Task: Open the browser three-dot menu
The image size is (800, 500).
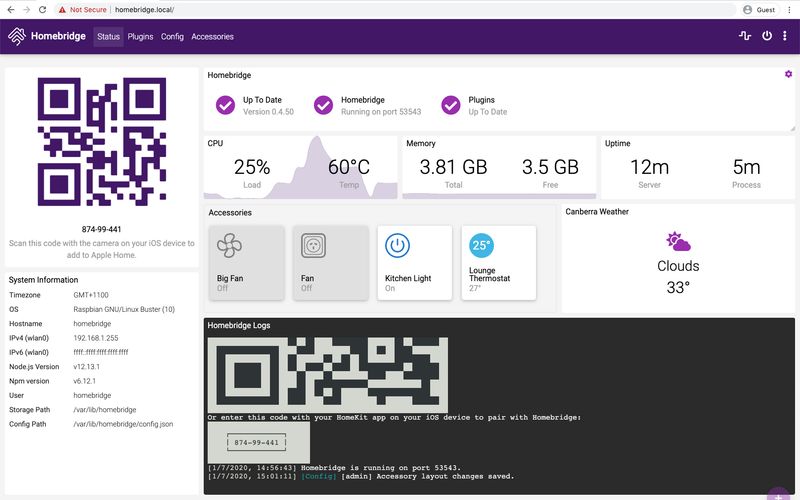Action: pos(789,9)
